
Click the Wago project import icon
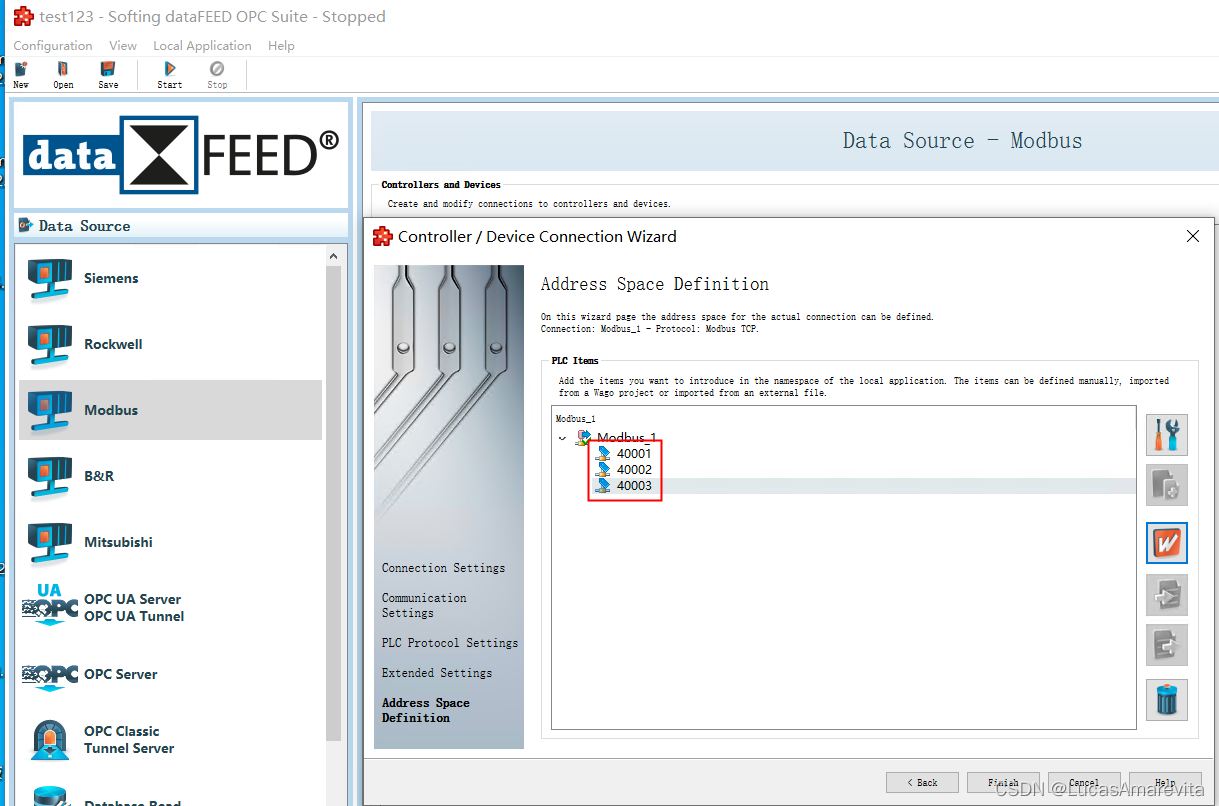pyautogui.click(x=1166, y=543)
